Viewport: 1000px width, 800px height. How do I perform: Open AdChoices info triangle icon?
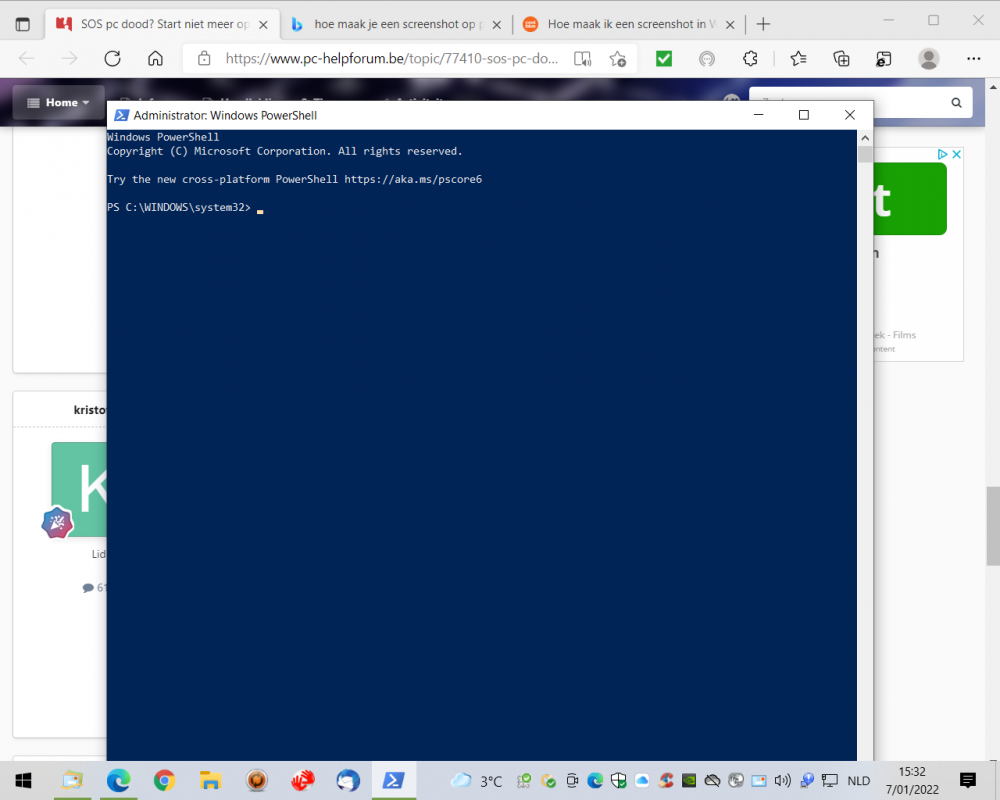943,154
